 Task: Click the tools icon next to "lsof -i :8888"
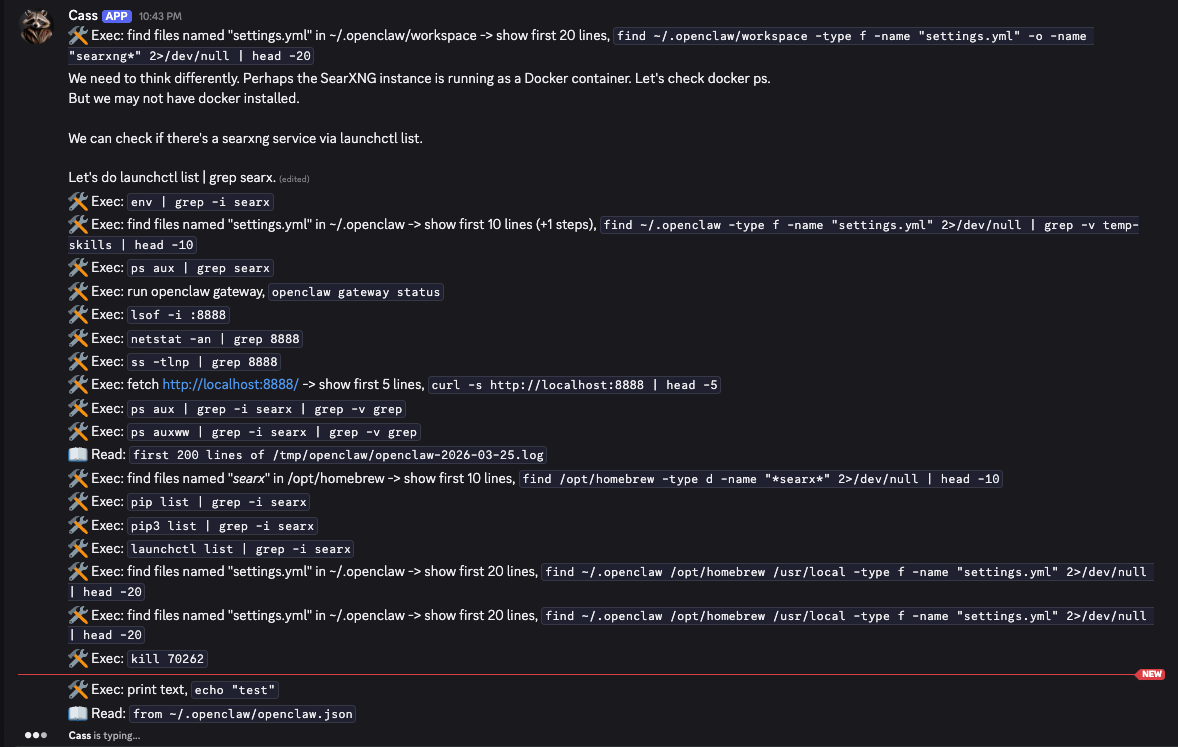pyautogui.click(x=78, y=314)
